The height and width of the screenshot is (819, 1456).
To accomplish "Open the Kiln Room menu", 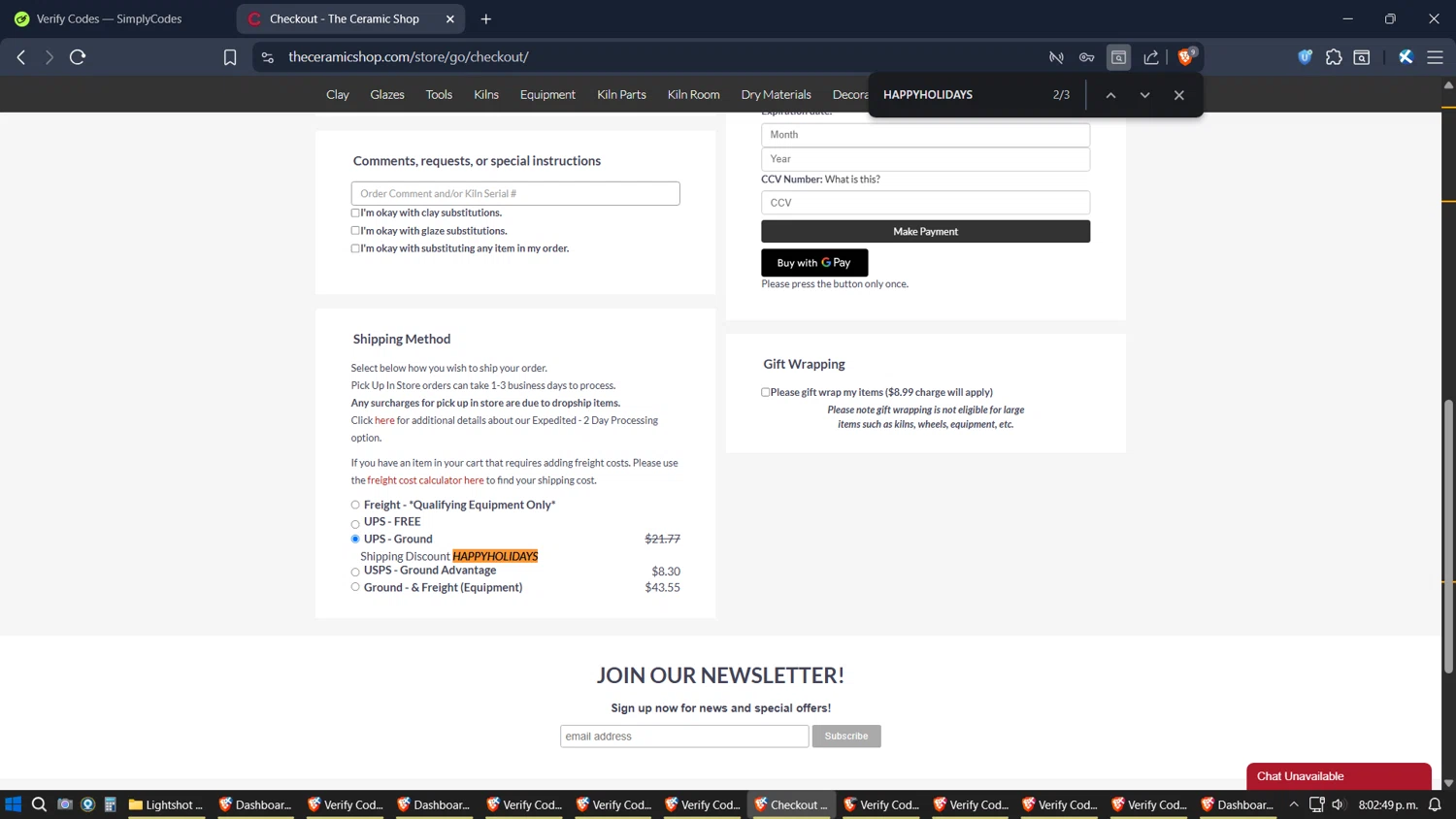I will coord(694,95).
